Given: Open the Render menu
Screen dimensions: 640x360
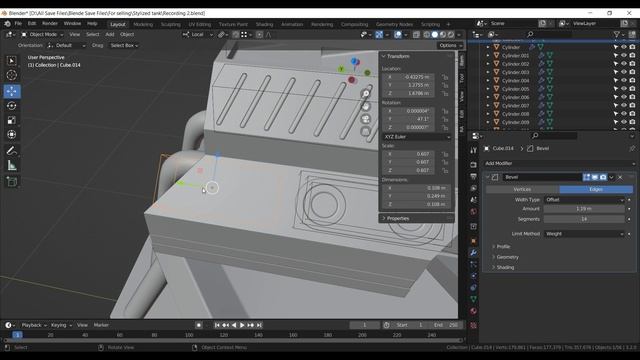Looking at the screenshot, I should click(50, 24).
